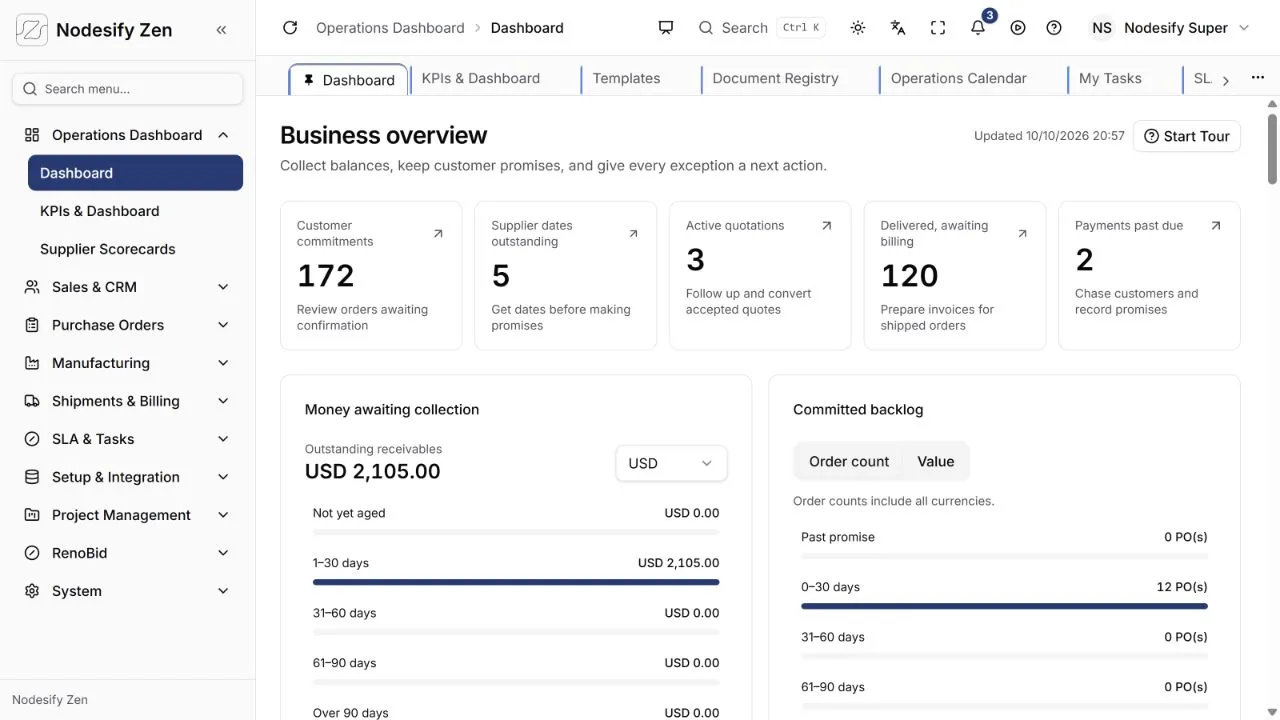Expand the Sales & CRM menu

point(128,287)
